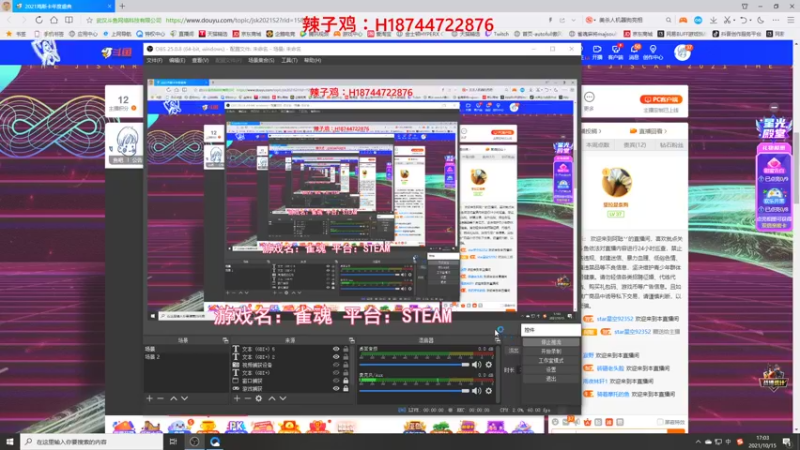This screenshot has width=800, height=450.
Task: Remove the selected source with the minus icon
Action: click(247, 398)
